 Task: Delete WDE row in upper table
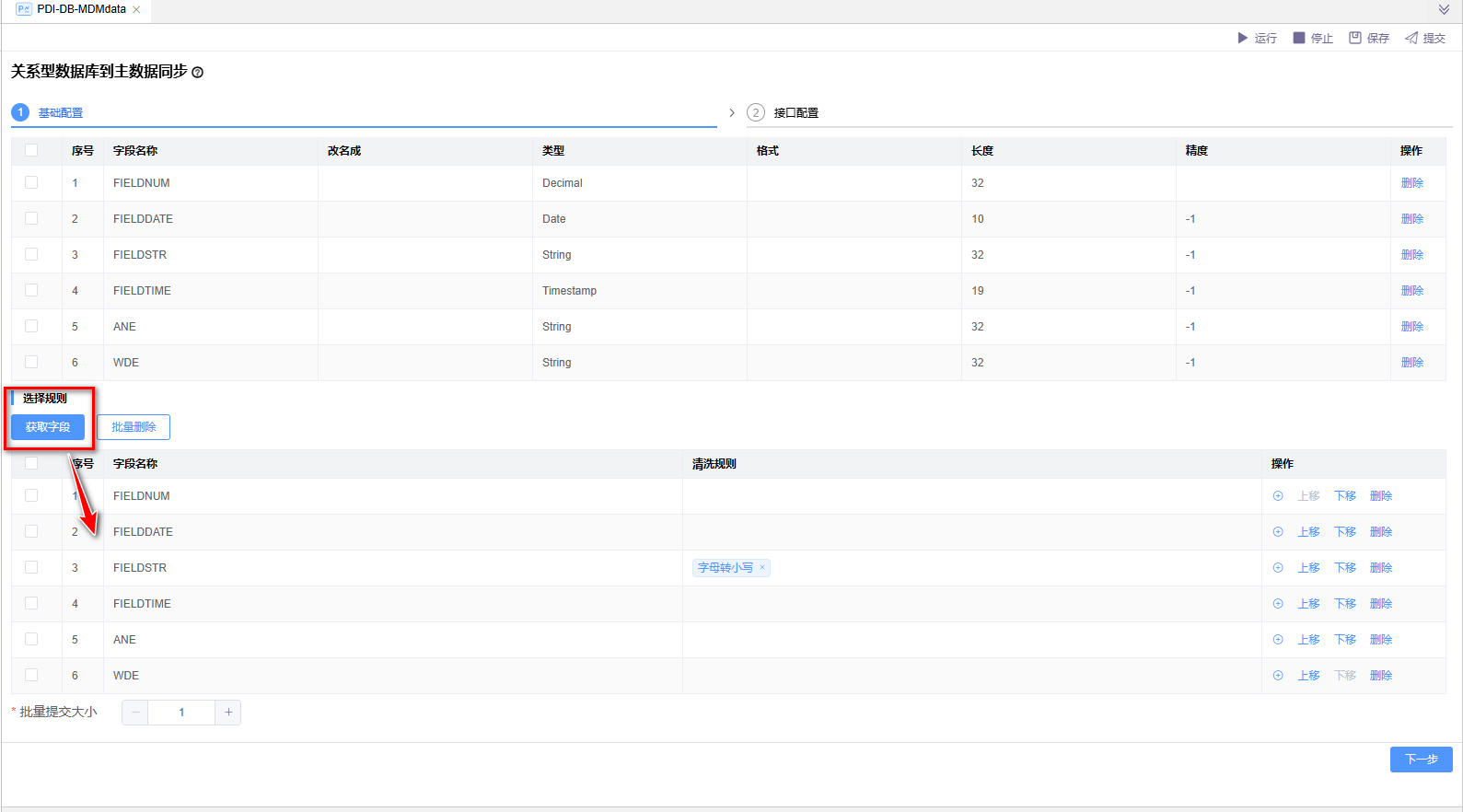click(x=1411, y=363)
